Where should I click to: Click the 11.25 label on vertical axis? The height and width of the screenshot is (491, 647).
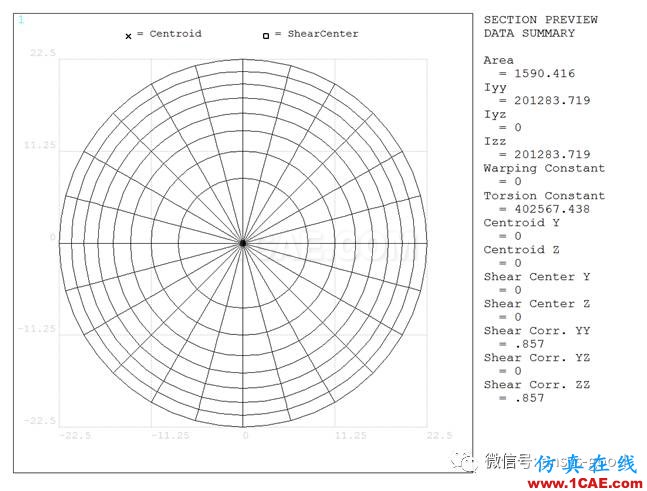40,145
